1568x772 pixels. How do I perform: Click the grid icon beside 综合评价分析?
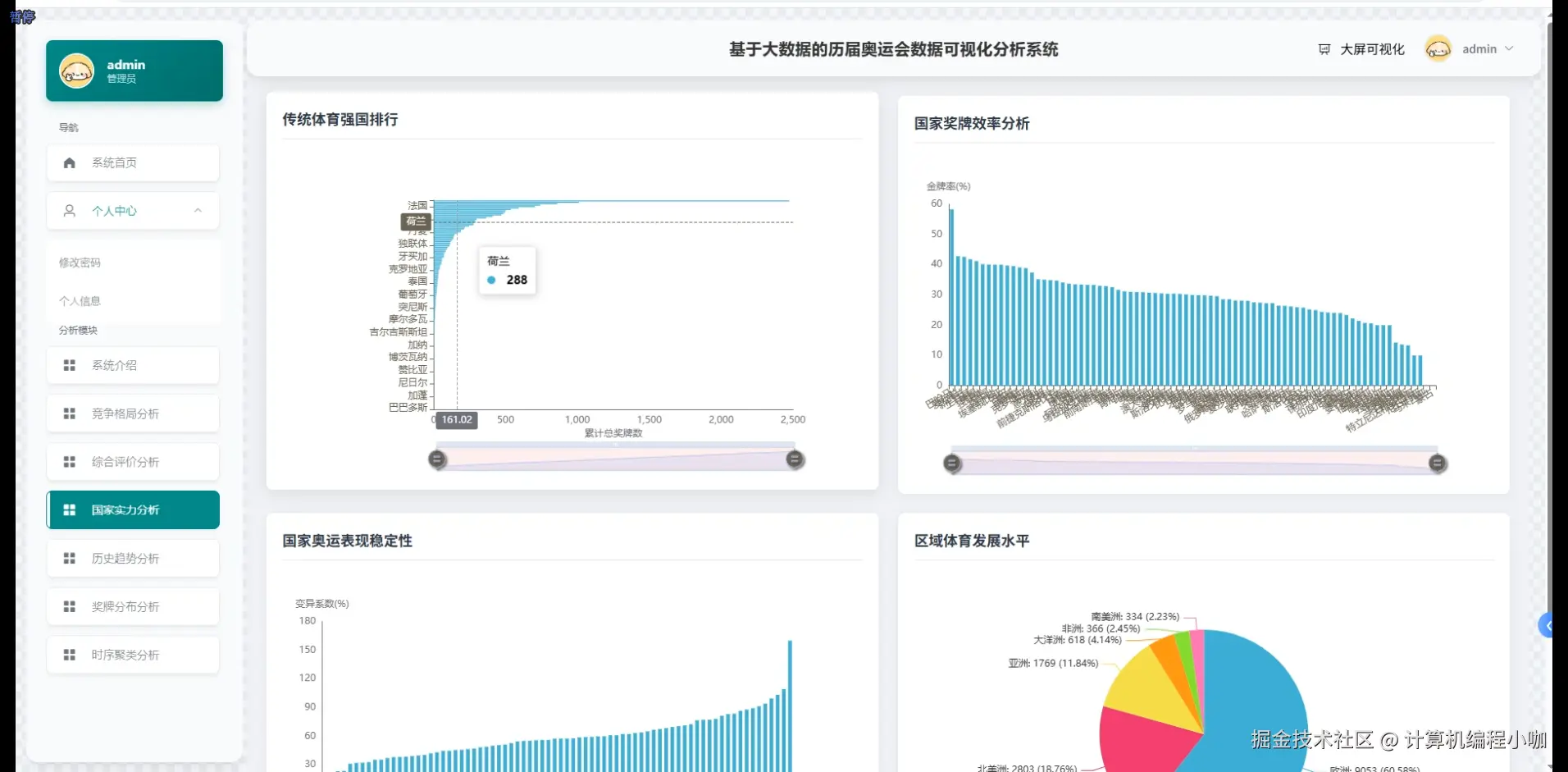70,462
